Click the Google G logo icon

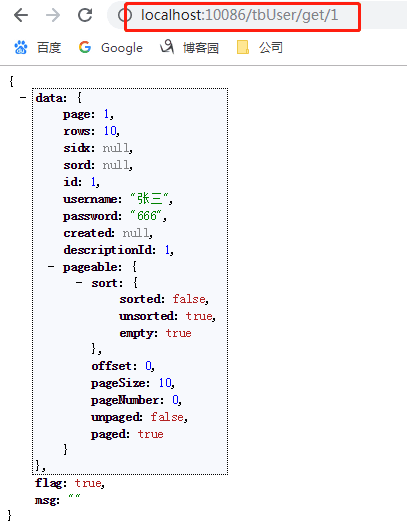[85, 47]
